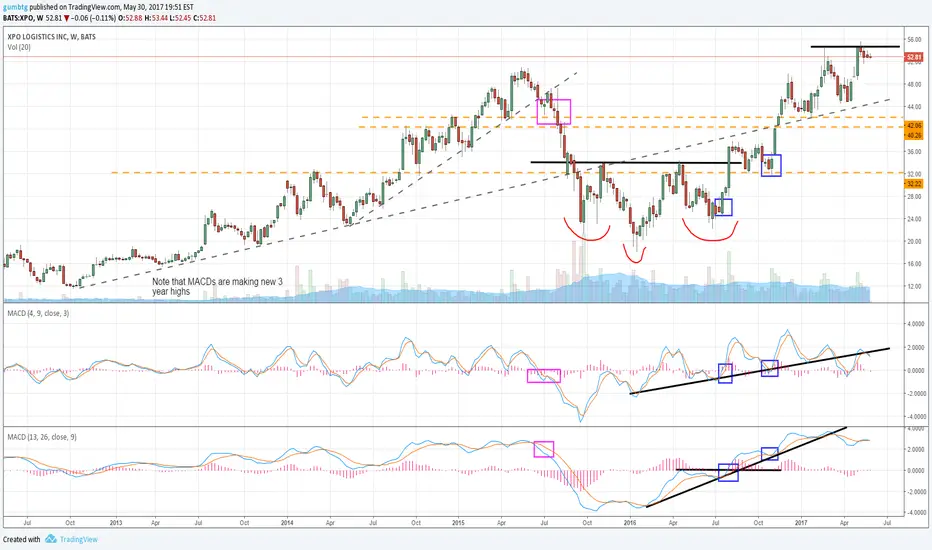The image size is (932, 550).
Task: Click the 'XPO LOGISTICS INC, W, BATS' chart title
Action: click(51, 37)
